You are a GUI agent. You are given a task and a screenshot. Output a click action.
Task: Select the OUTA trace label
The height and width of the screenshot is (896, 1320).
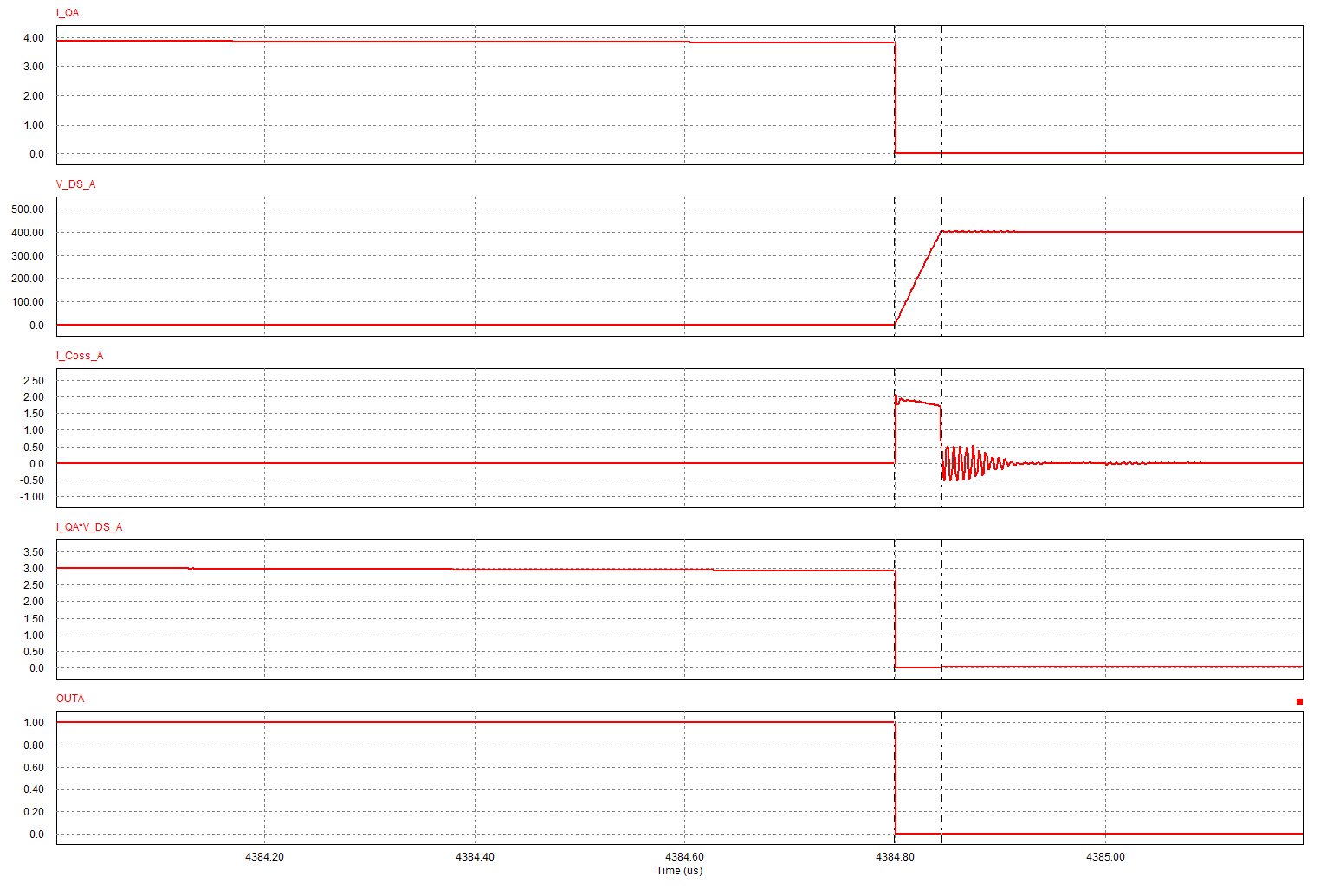pyautogui.click(x=70, y=699)
